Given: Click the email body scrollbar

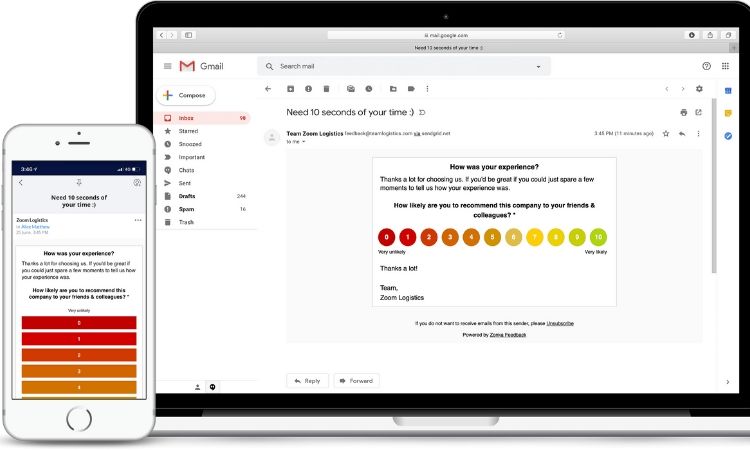Looking at the screenshot, I should coord(714,186).
